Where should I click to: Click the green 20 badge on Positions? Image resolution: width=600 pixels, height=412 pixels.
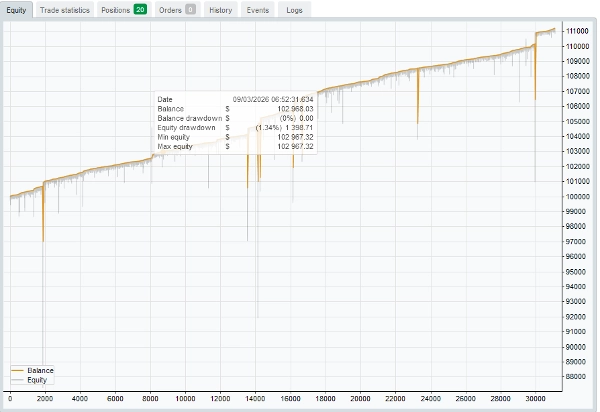pyautogui.click(x=140, y=10)
